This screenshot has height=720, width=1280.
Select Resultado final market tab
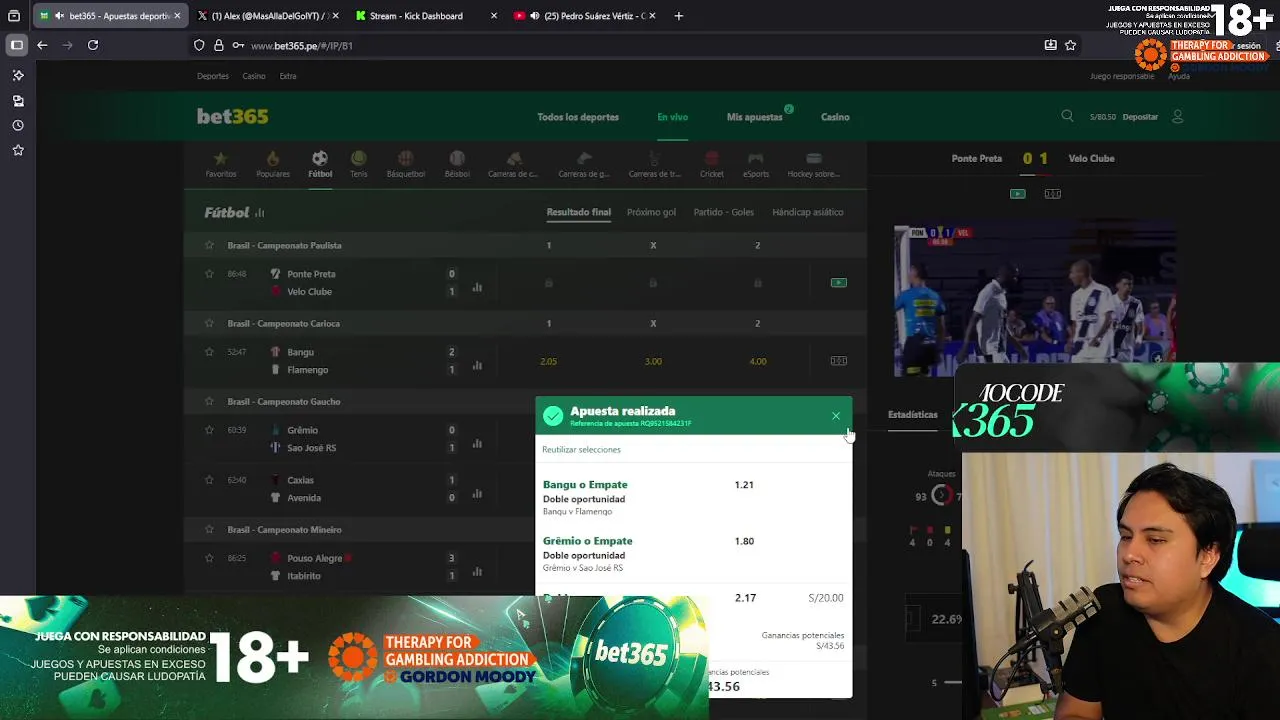point(578,212)
